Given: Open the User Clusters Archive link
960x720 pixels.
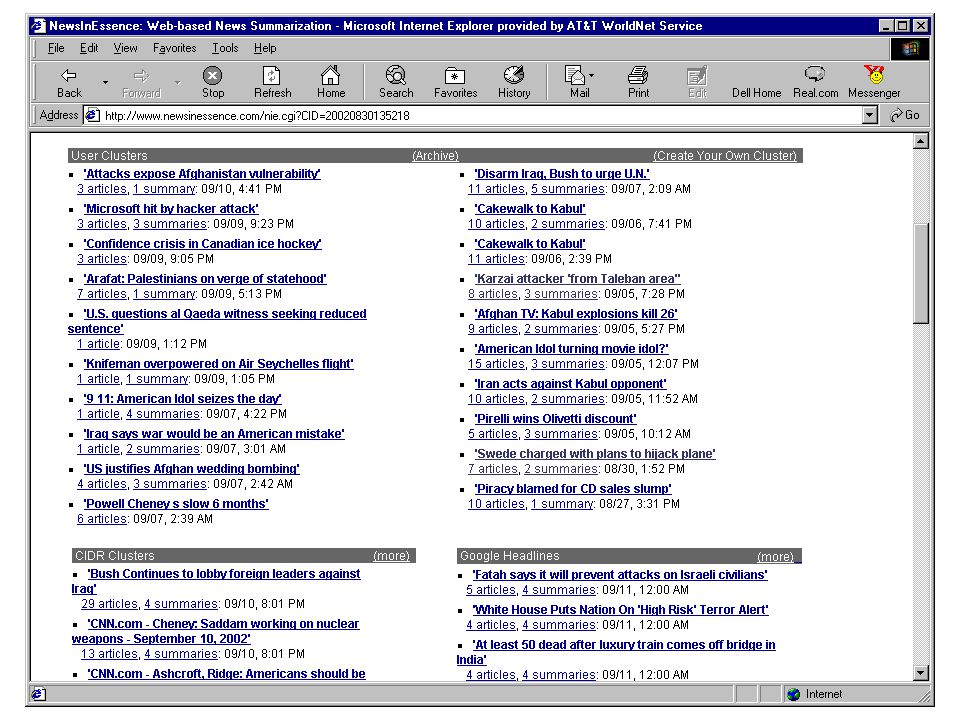Looking at the screenshot, I should pyautogui.click(x=435, y=156).
